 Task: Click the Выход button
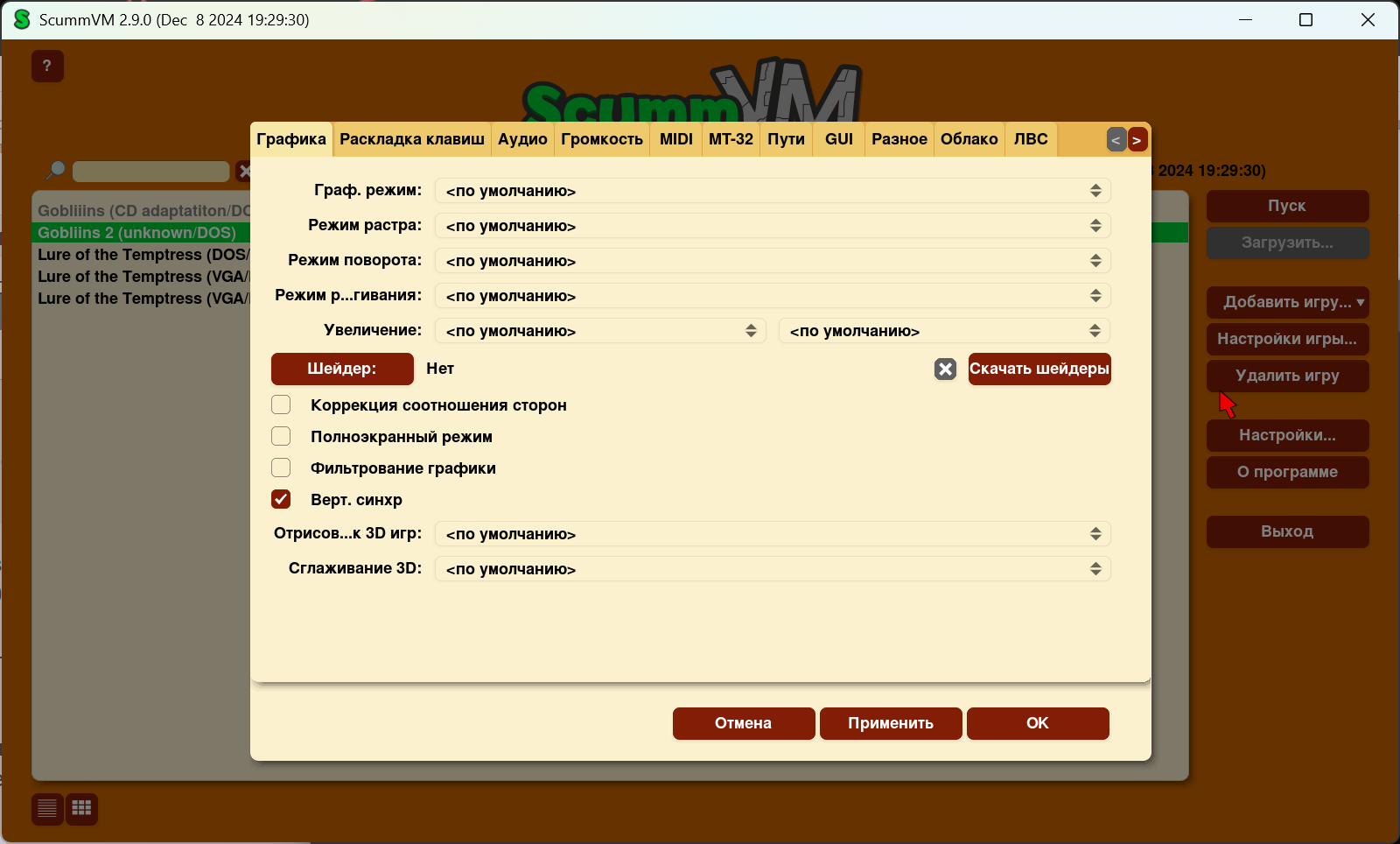1287,531
